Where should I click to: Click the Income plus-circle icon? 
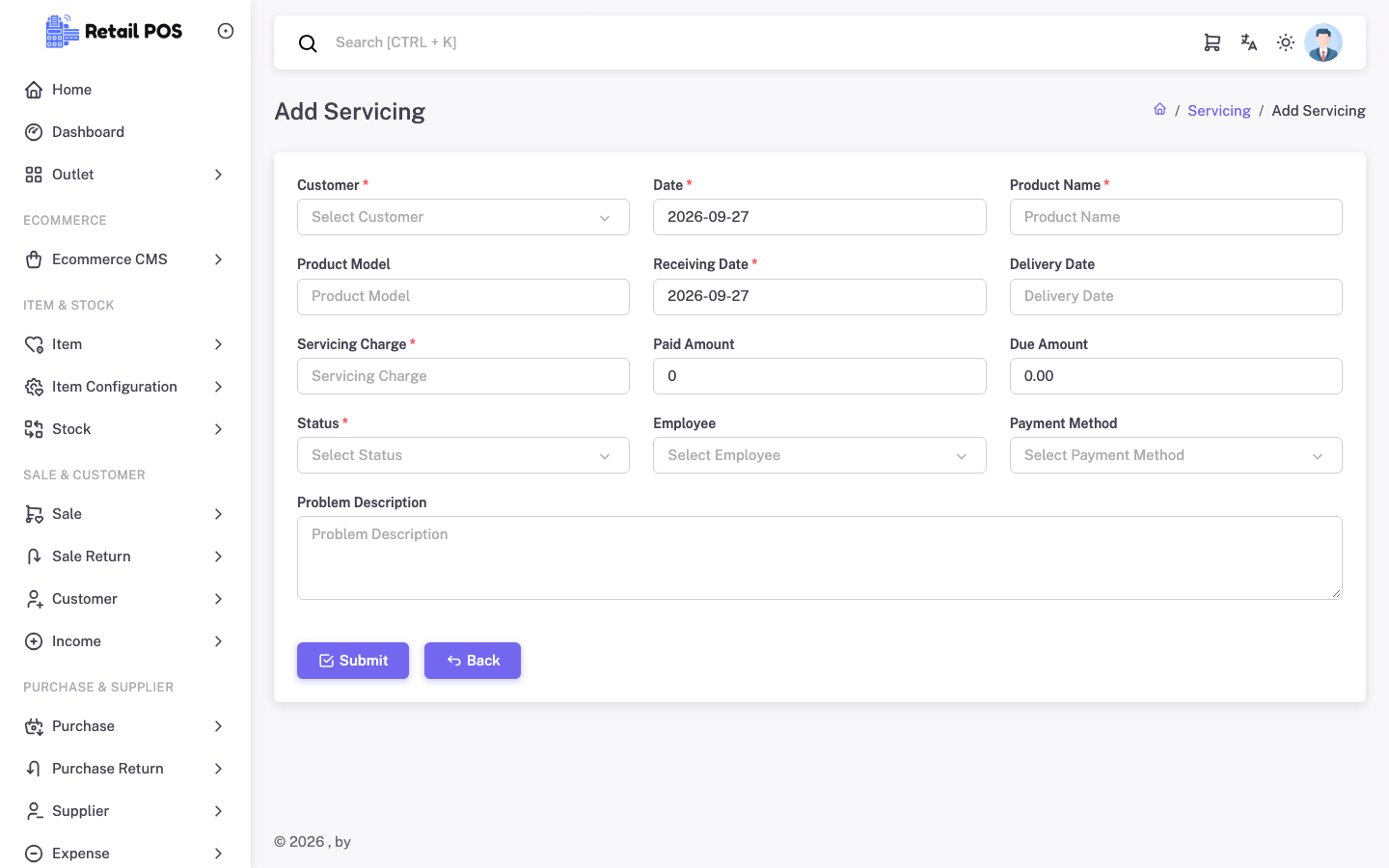[x=34, y=641]
